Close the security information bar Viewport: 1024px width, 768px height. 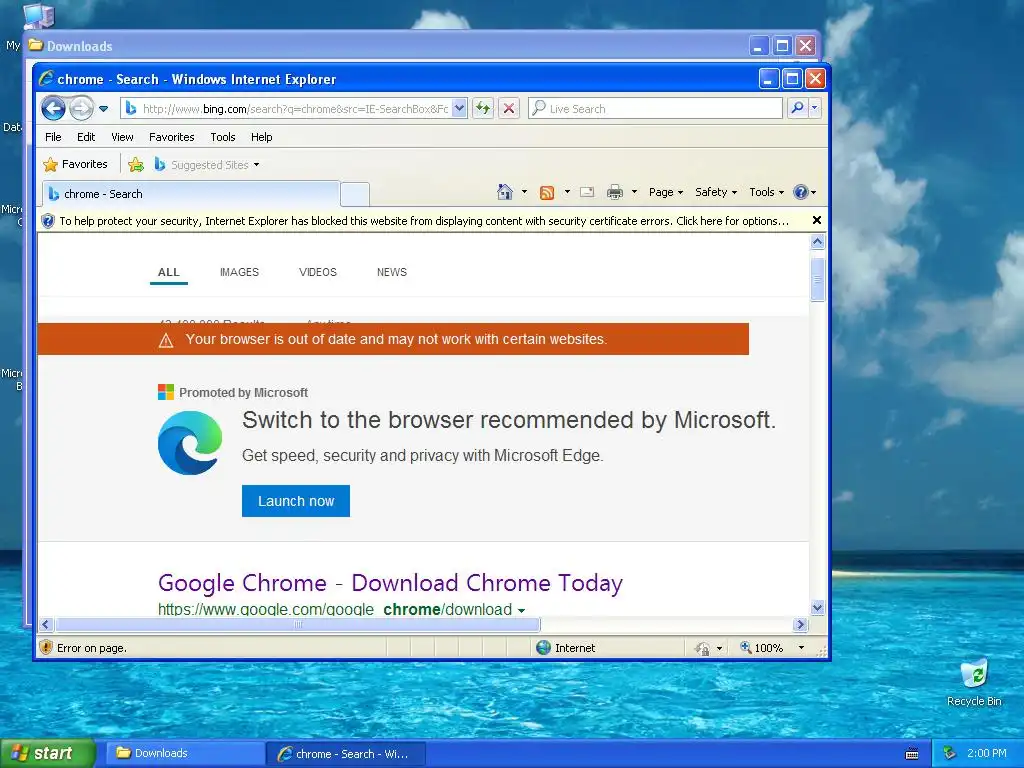[x=816, y=220]
